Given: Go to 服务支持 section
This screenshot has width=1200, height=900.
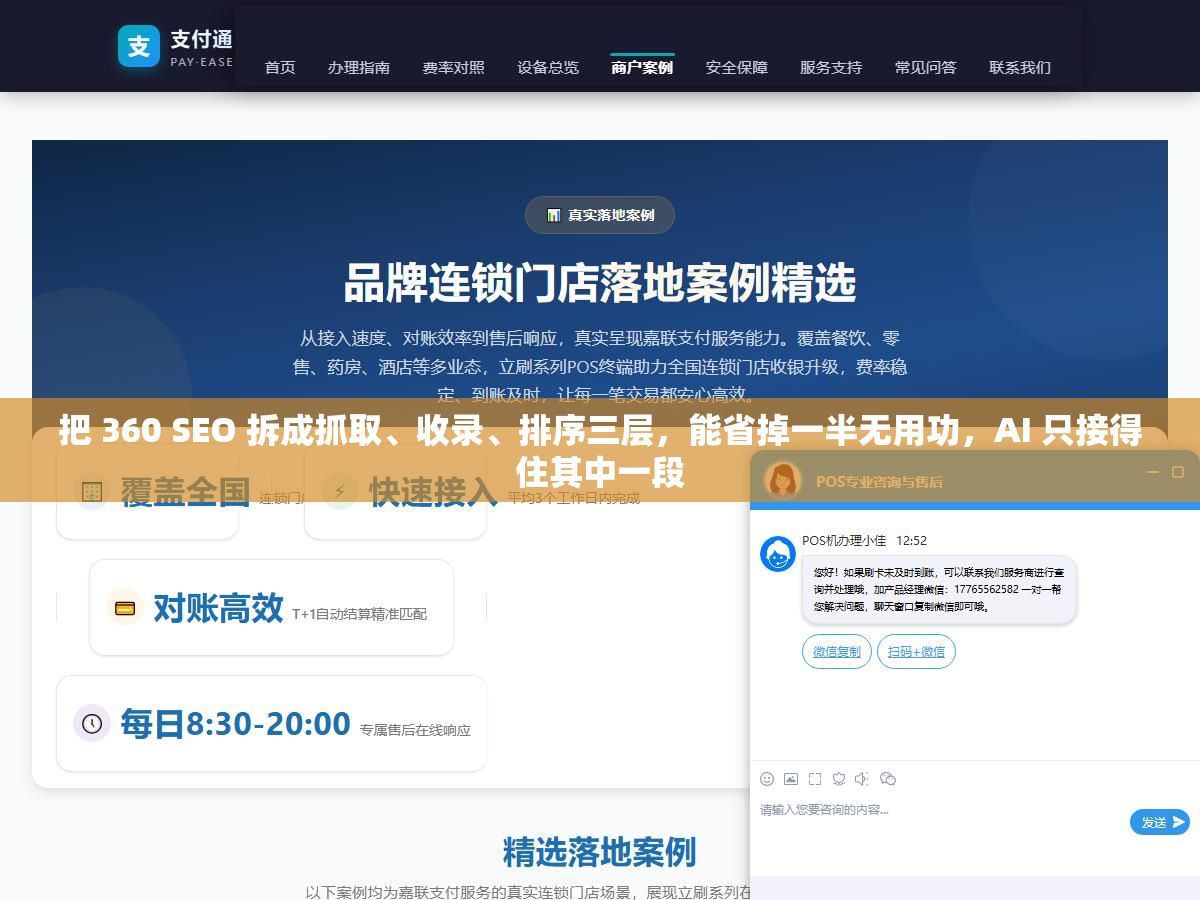Looking at the screenshot, I should coord(831,68).
